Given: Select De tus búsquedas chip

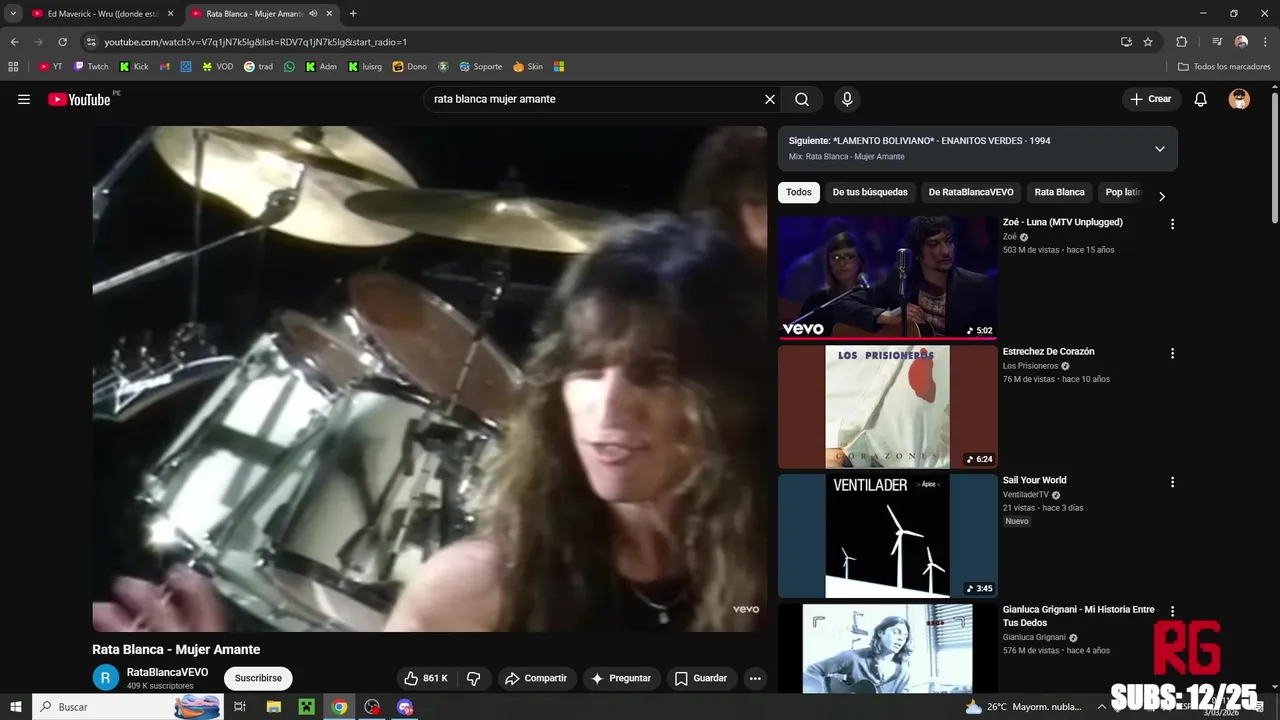Looking at the screenshot, I should (x=870, y=192).
